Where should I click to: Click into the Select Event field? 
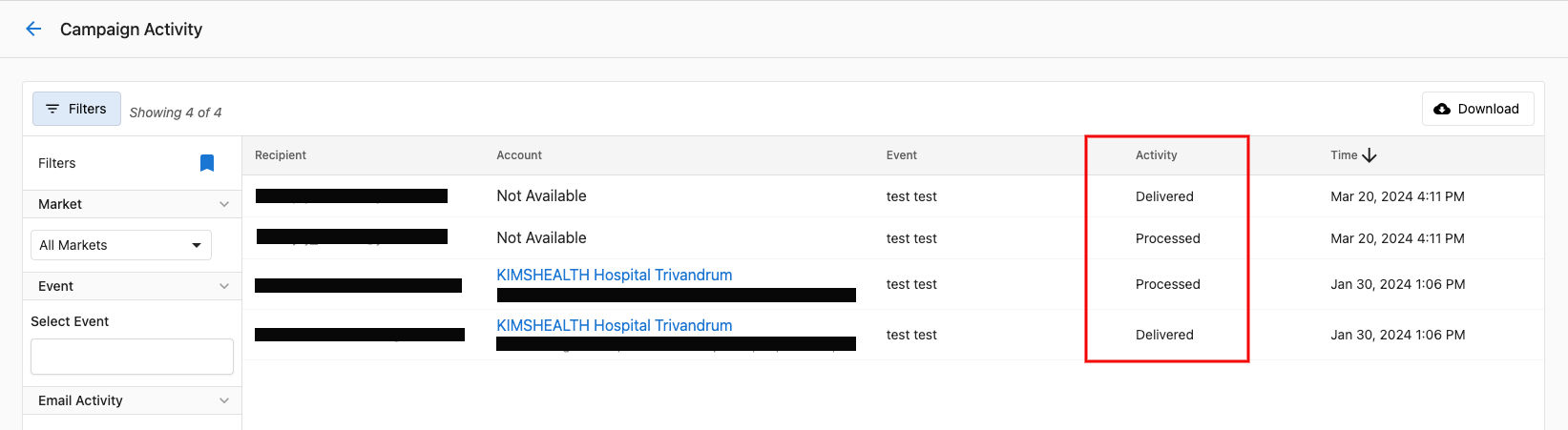132,357
